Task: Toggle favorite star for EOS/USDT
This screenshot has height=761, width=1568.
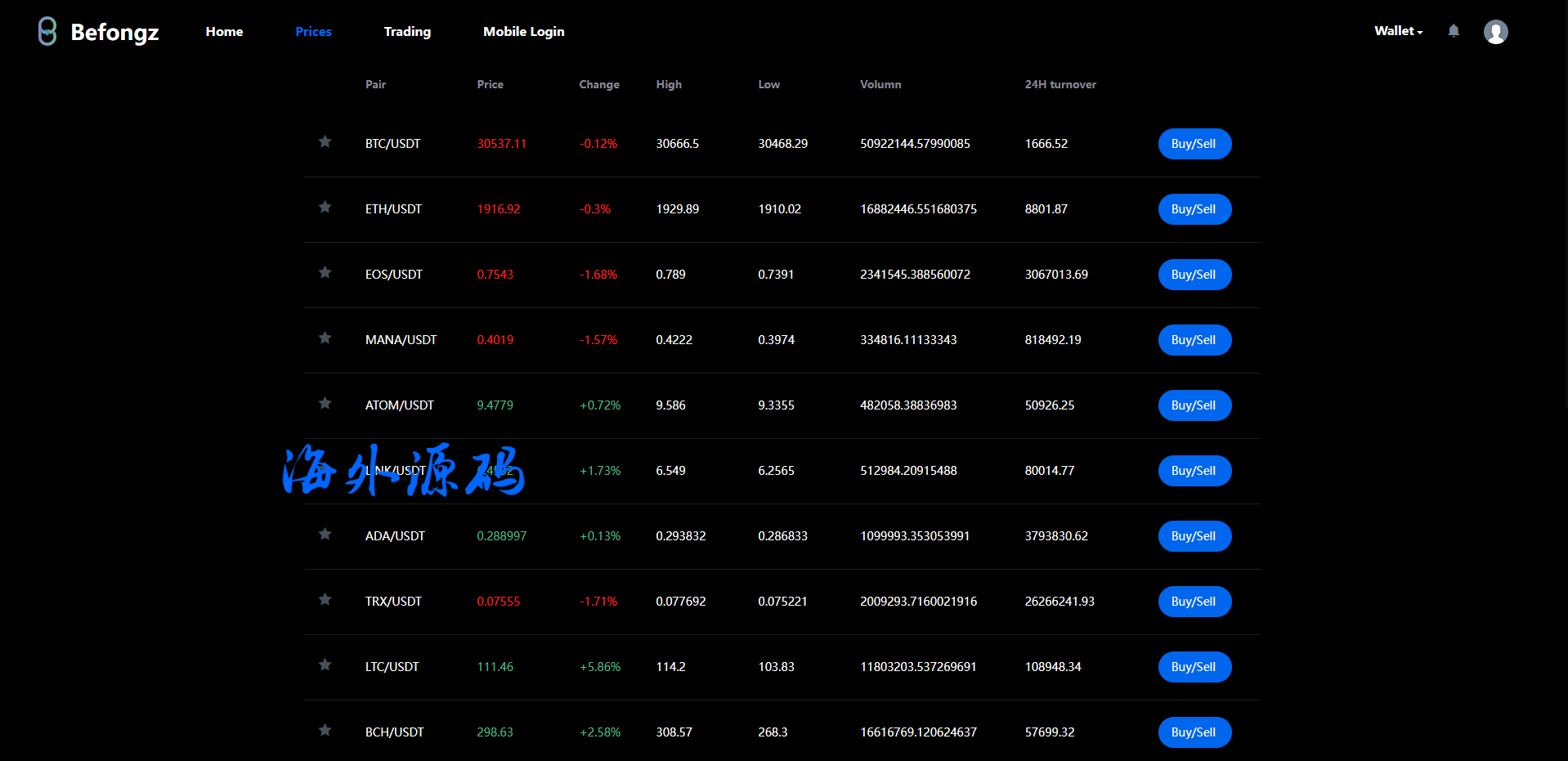Action: pos(325,273)
